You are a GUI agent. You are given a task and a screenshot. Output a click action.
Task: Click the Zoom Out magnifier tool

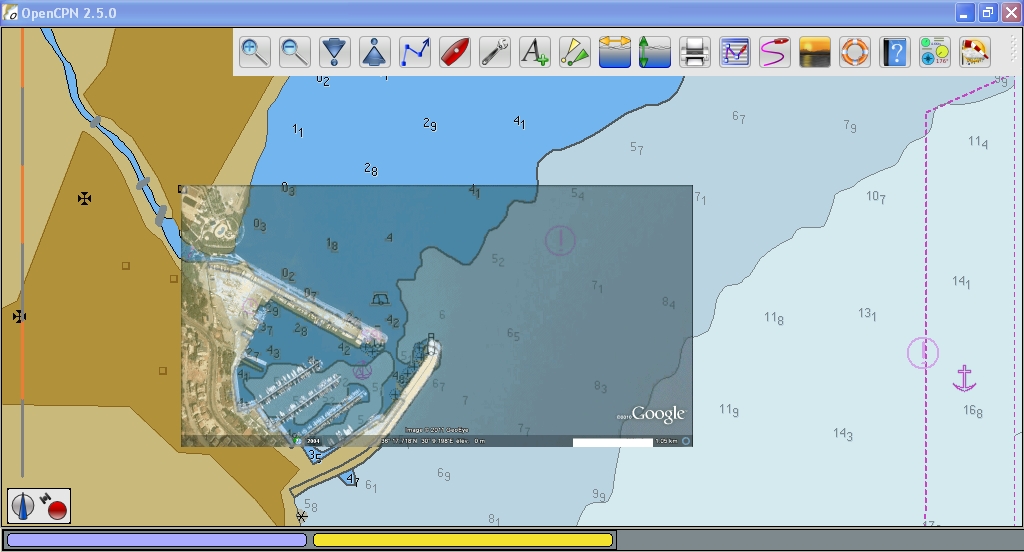pyautogui.click(x=295, y=52)
